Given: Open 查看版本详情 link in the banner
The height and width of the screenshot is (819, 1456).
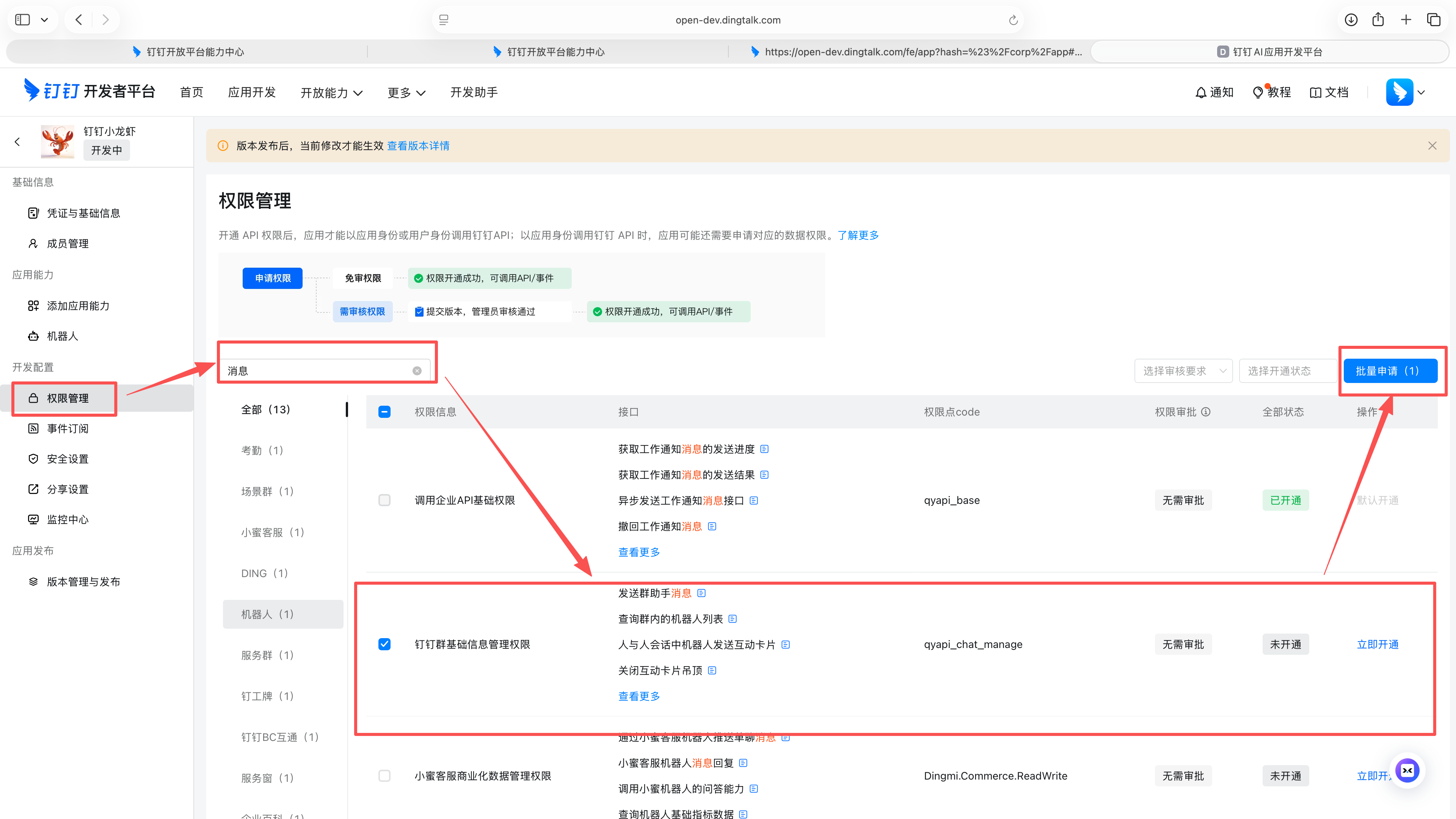Looking at the screenshot, I should click(x=418, y=145).
